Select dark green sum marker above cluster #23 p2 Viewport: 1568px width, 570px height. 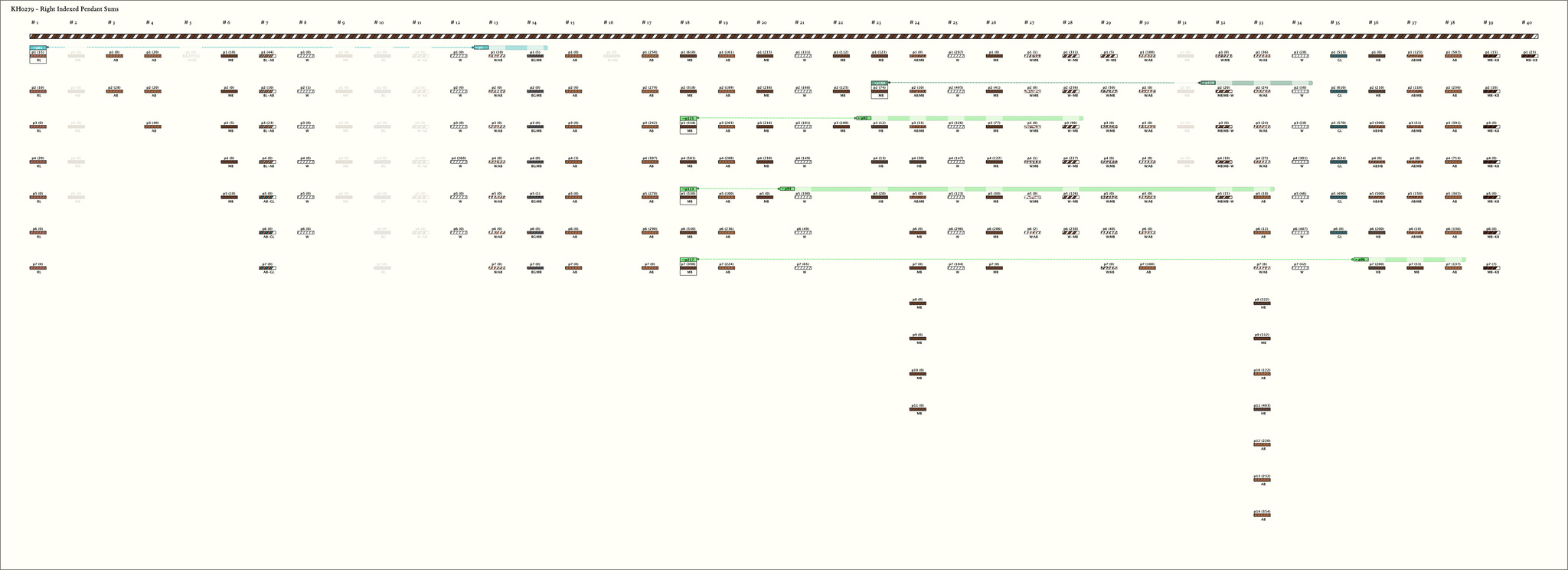point(879,83)
